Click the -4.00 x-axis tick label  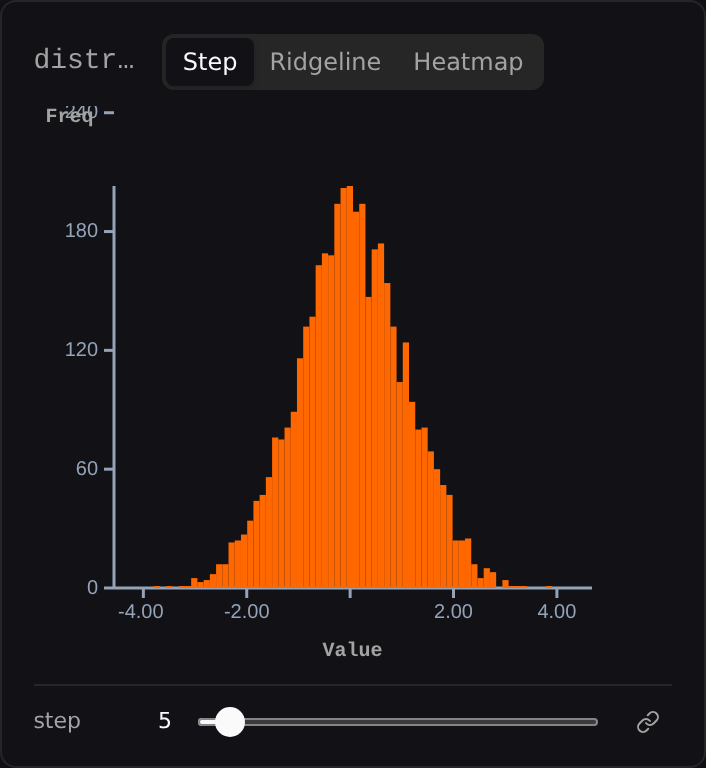click(141, 611)
